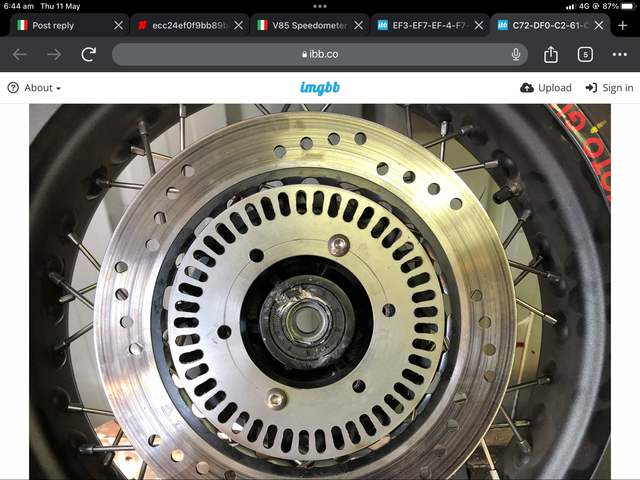
Task: Expand the About dropdown menu
Action: 34,88
